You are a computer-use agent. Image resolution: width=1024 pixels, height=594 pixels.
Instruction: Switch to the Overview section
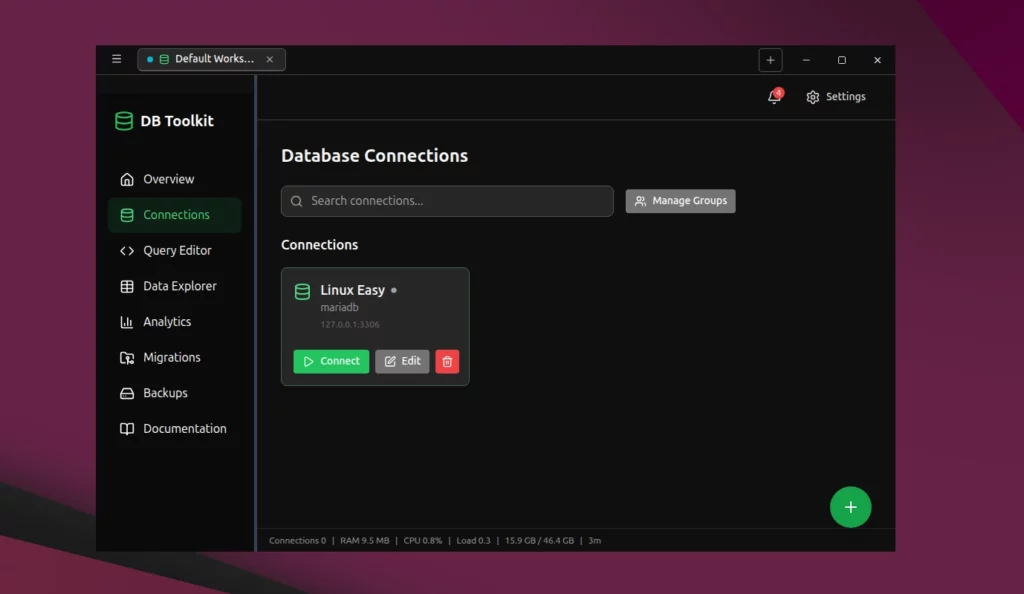click(x=168, y=179)
